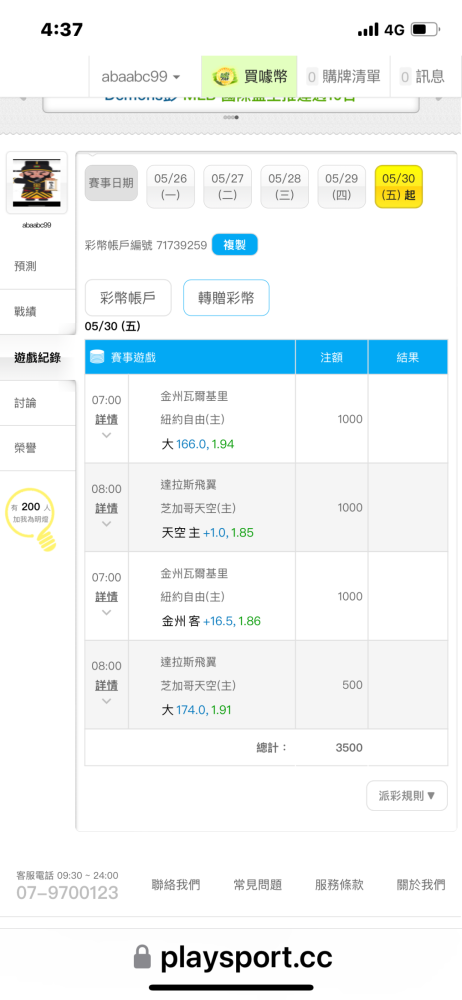Screen dimensions: 462x1000
Task: Open the abaabc99 account dropdown
Action: (x=141, y=77)
